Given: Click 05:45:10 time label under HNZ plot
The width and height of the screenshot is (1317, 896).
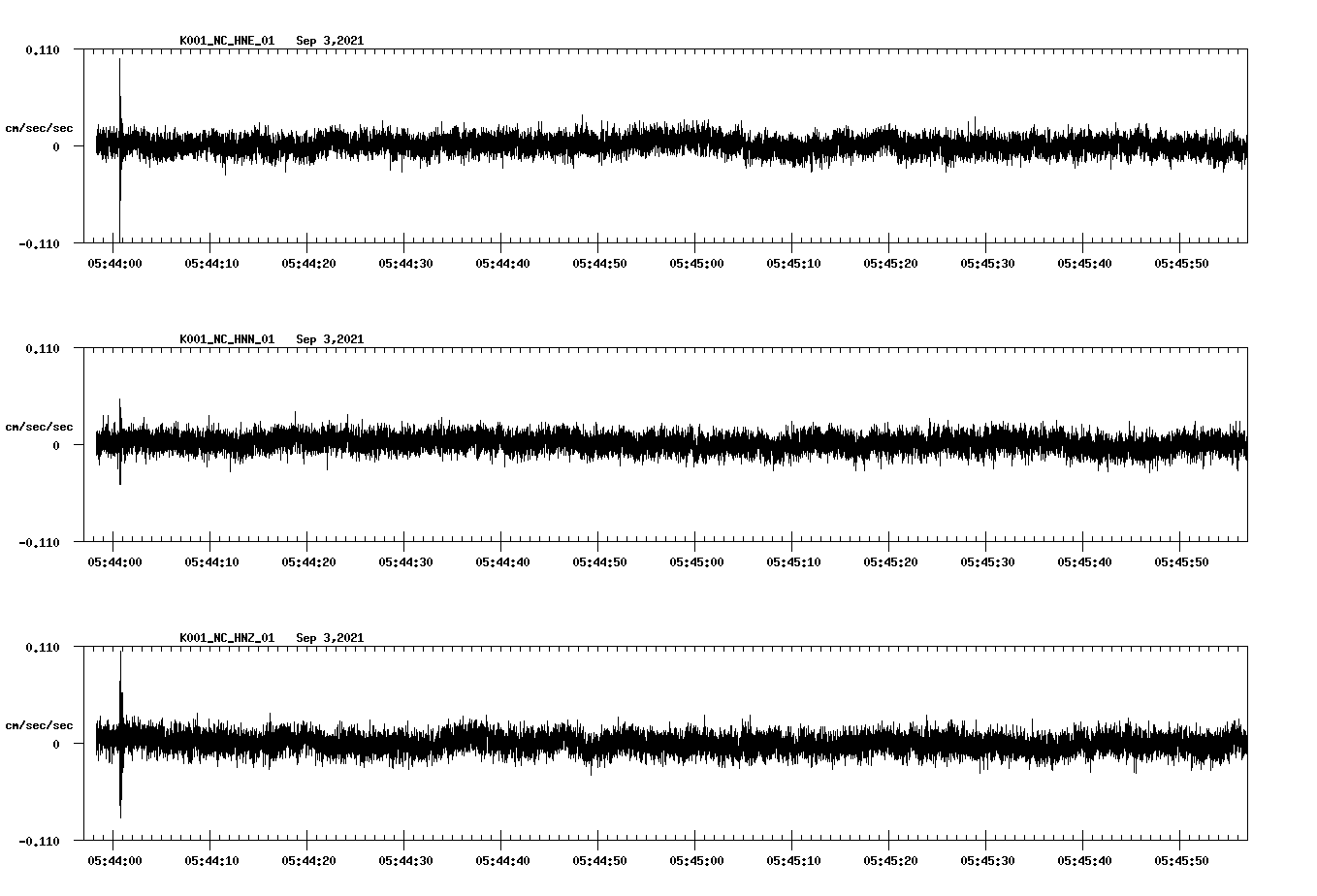Looking at the screenshot, I should [x=794, y=860].
